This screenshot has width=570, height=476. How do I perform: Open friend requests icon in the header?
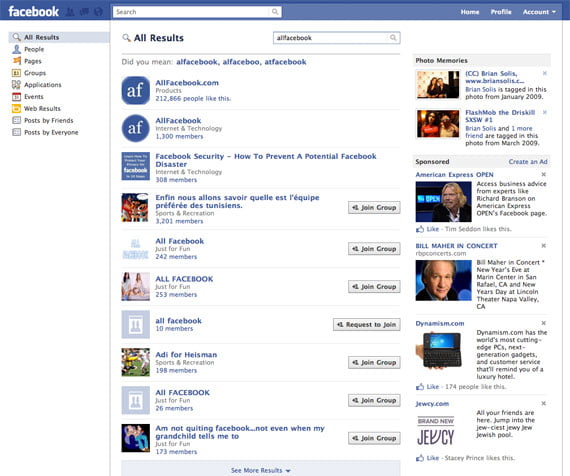point(70,12)
